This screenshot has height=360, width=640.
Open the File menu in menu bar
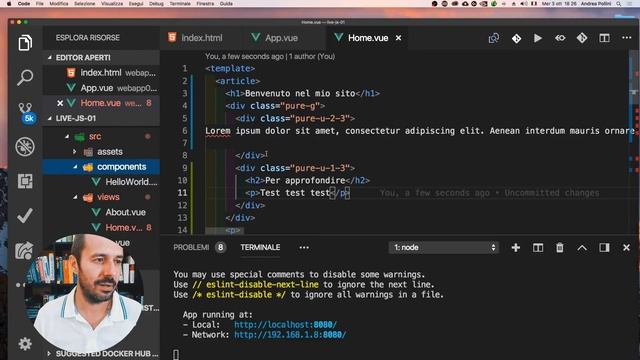[40, 4]
